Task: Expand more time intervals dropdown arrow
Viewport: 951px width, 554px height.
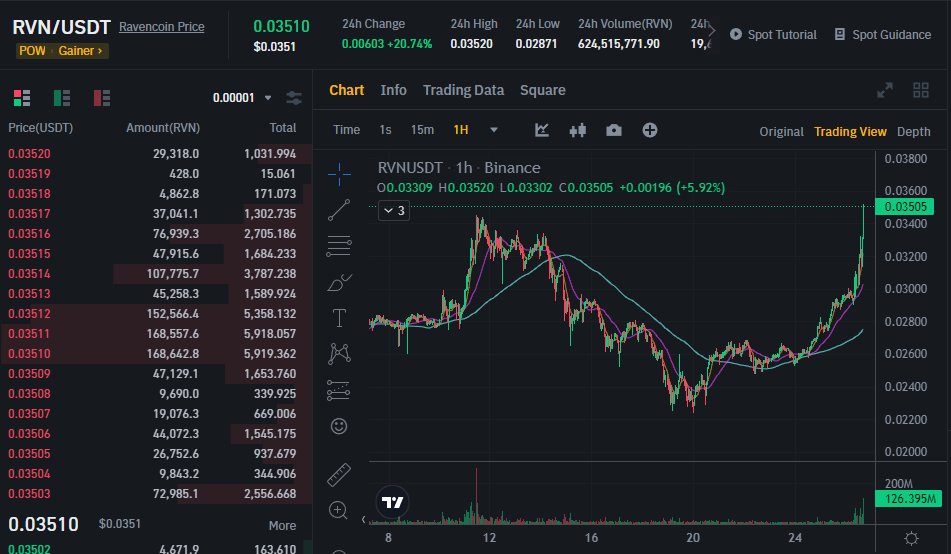Action: point(494,130)
